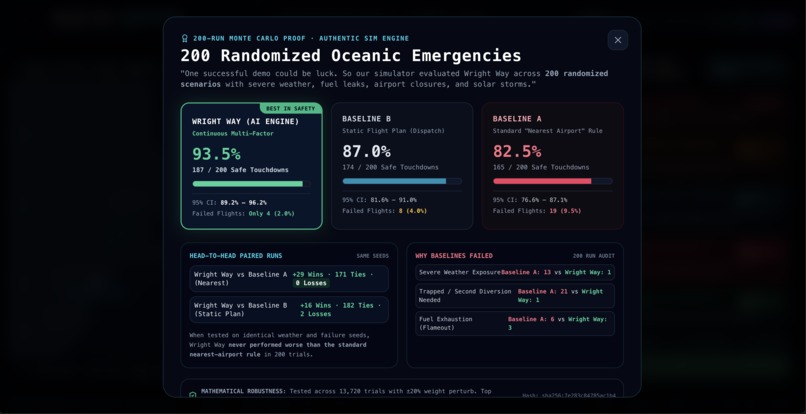Click the 82.5% Baseline A value
This screenshot has height=414, width=806.
pos(517,151)
